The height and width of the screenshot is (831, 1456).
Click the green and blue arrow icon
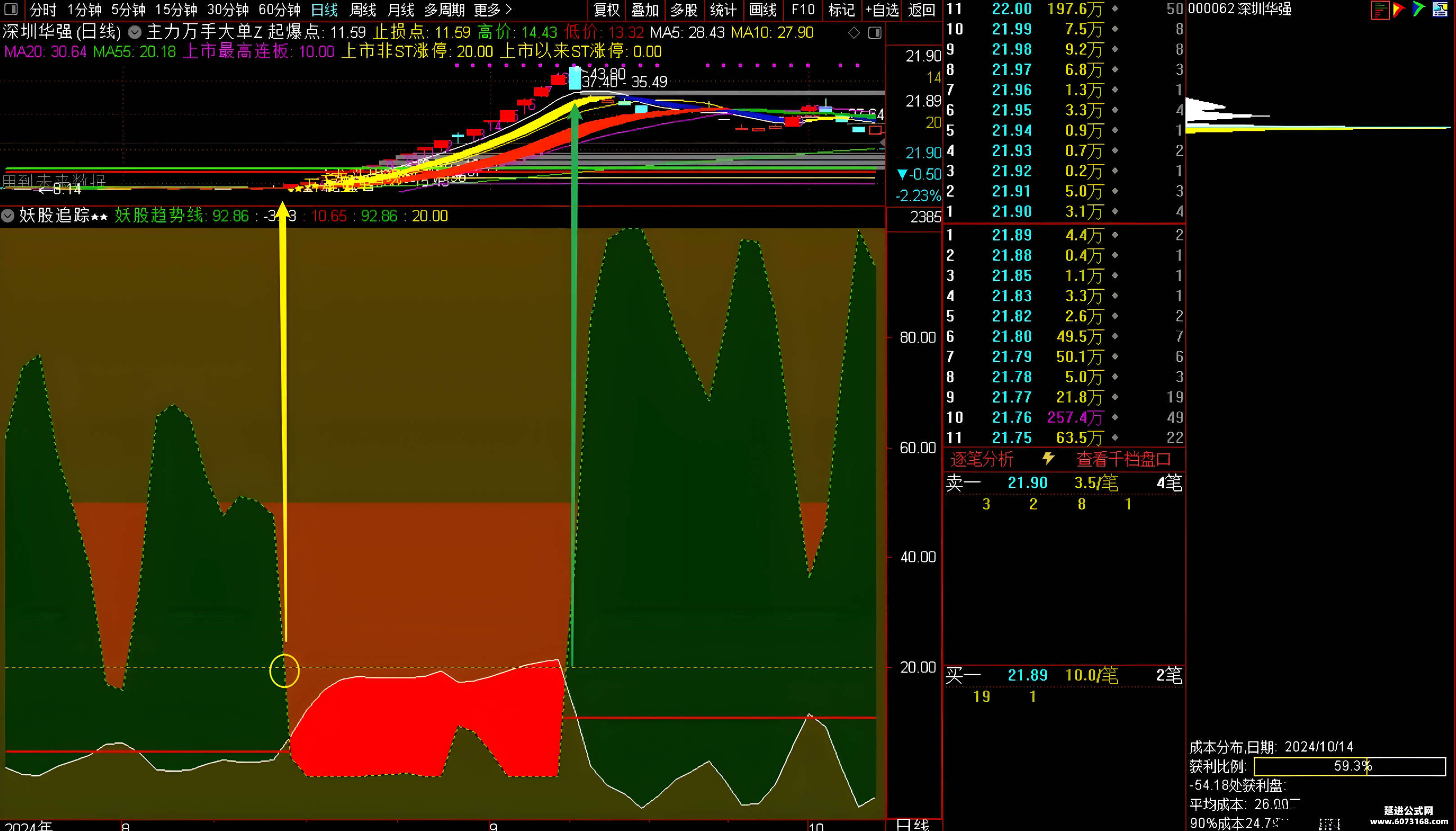1419,10
